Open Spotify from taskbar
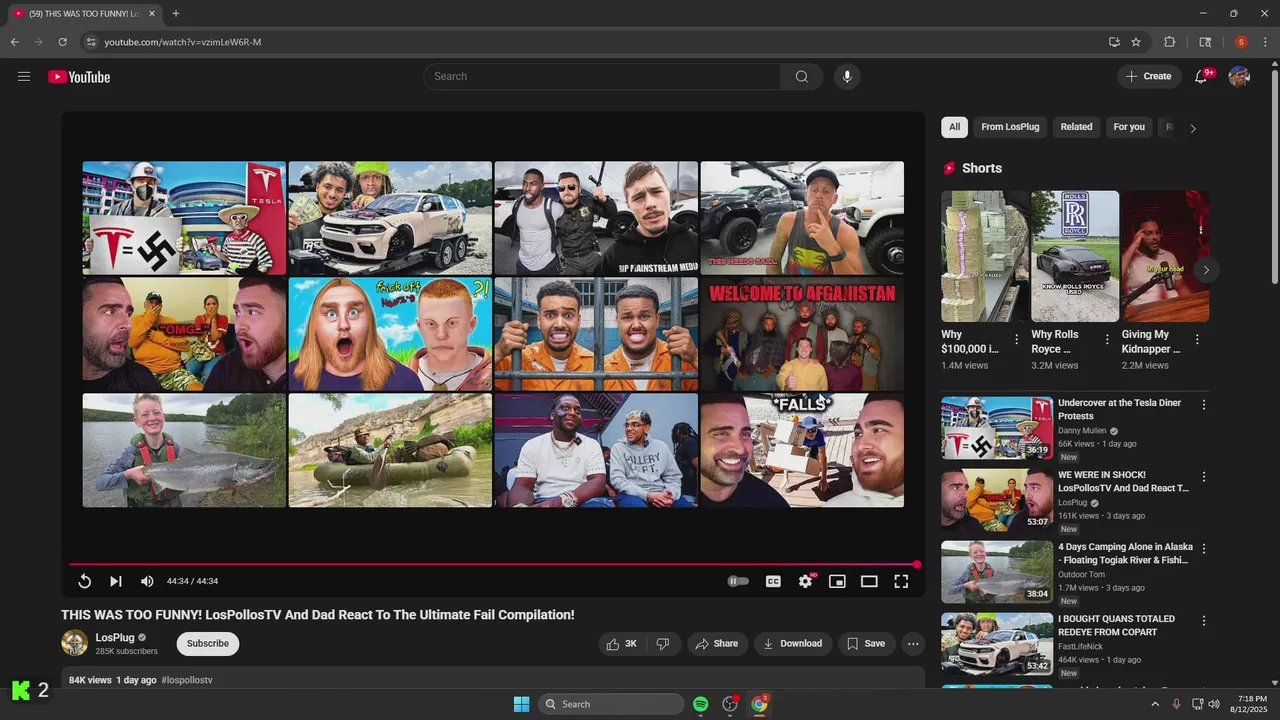Viewport: 1280px width, 720px height. 701,704
